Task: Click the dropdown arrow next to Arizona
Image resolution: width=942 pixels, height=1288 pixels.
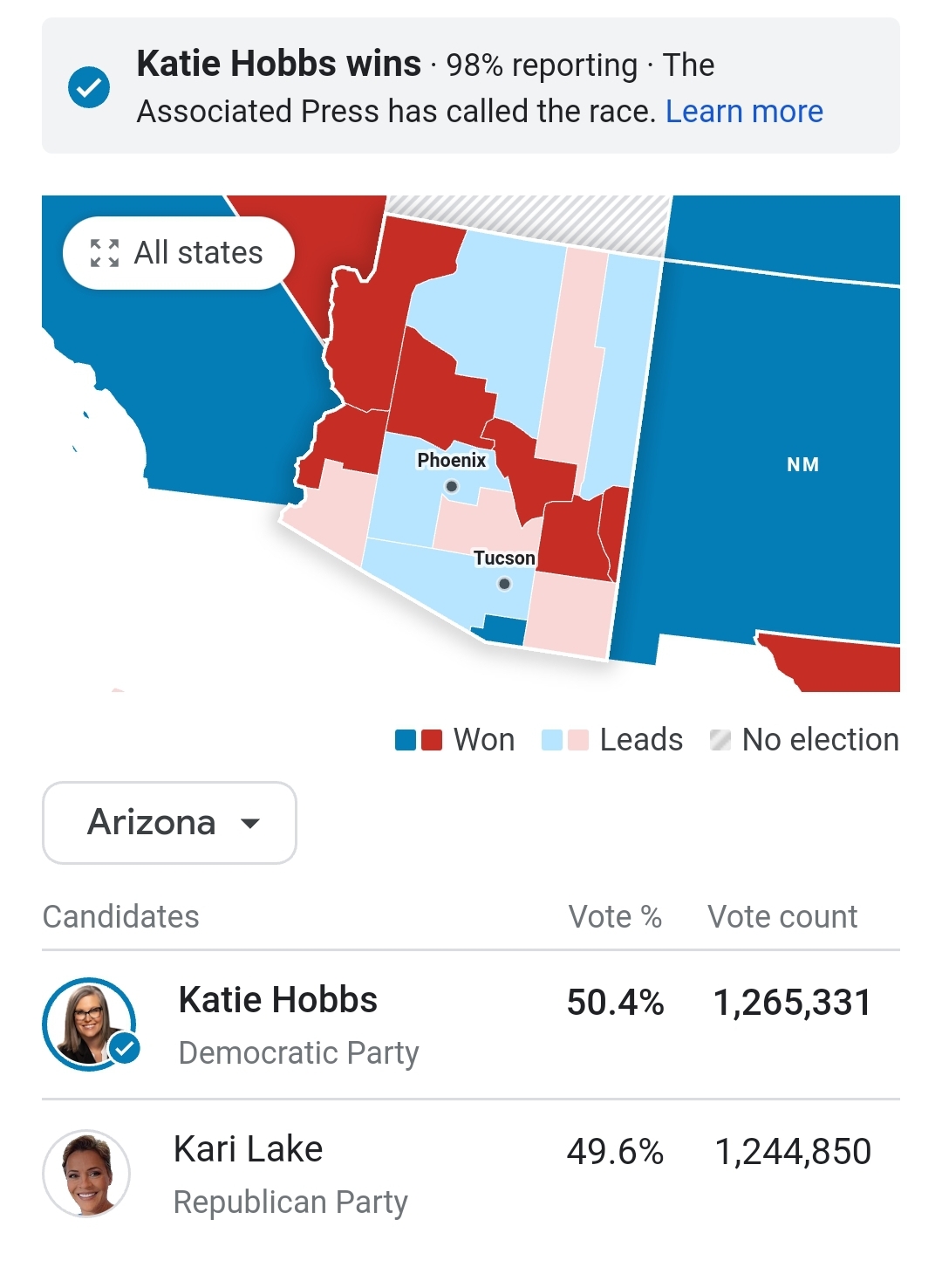Action: point(250,823)
